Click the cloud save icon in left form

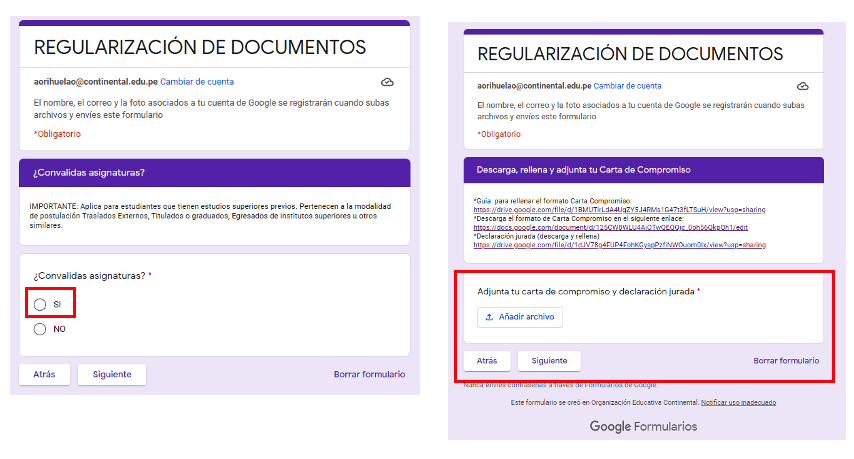pos(386,82)
